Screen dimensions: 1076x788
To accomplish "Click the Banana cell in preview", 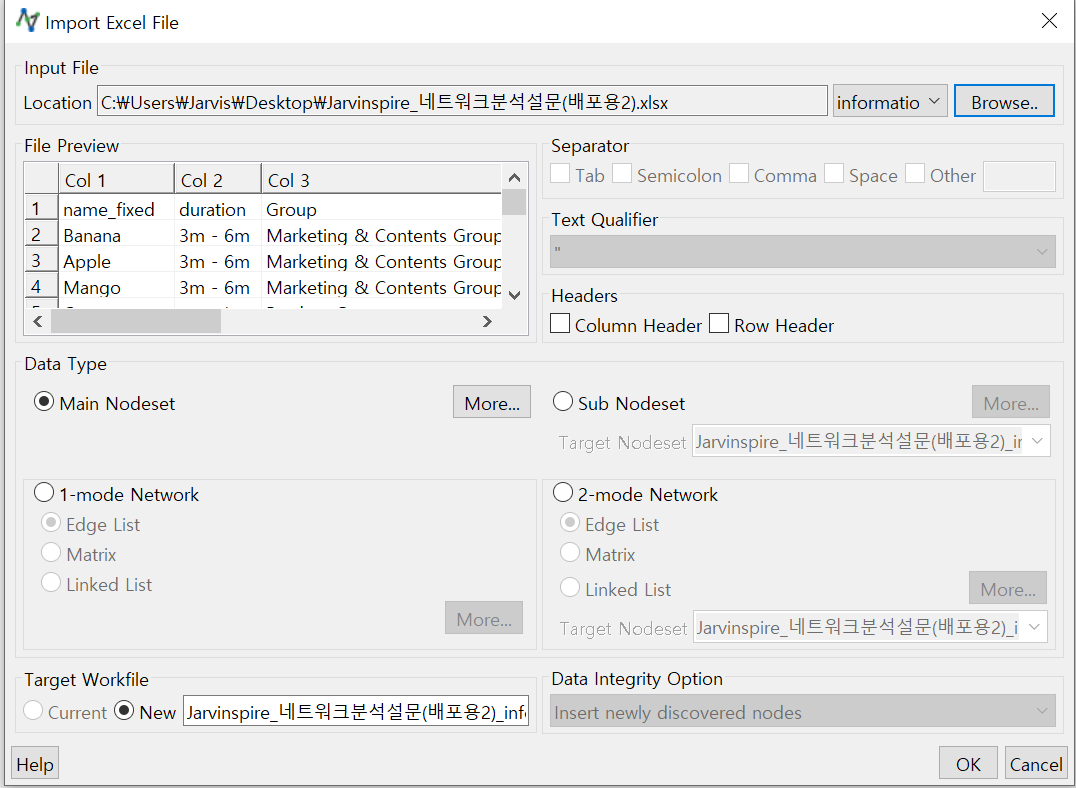I will pos(116,235).
